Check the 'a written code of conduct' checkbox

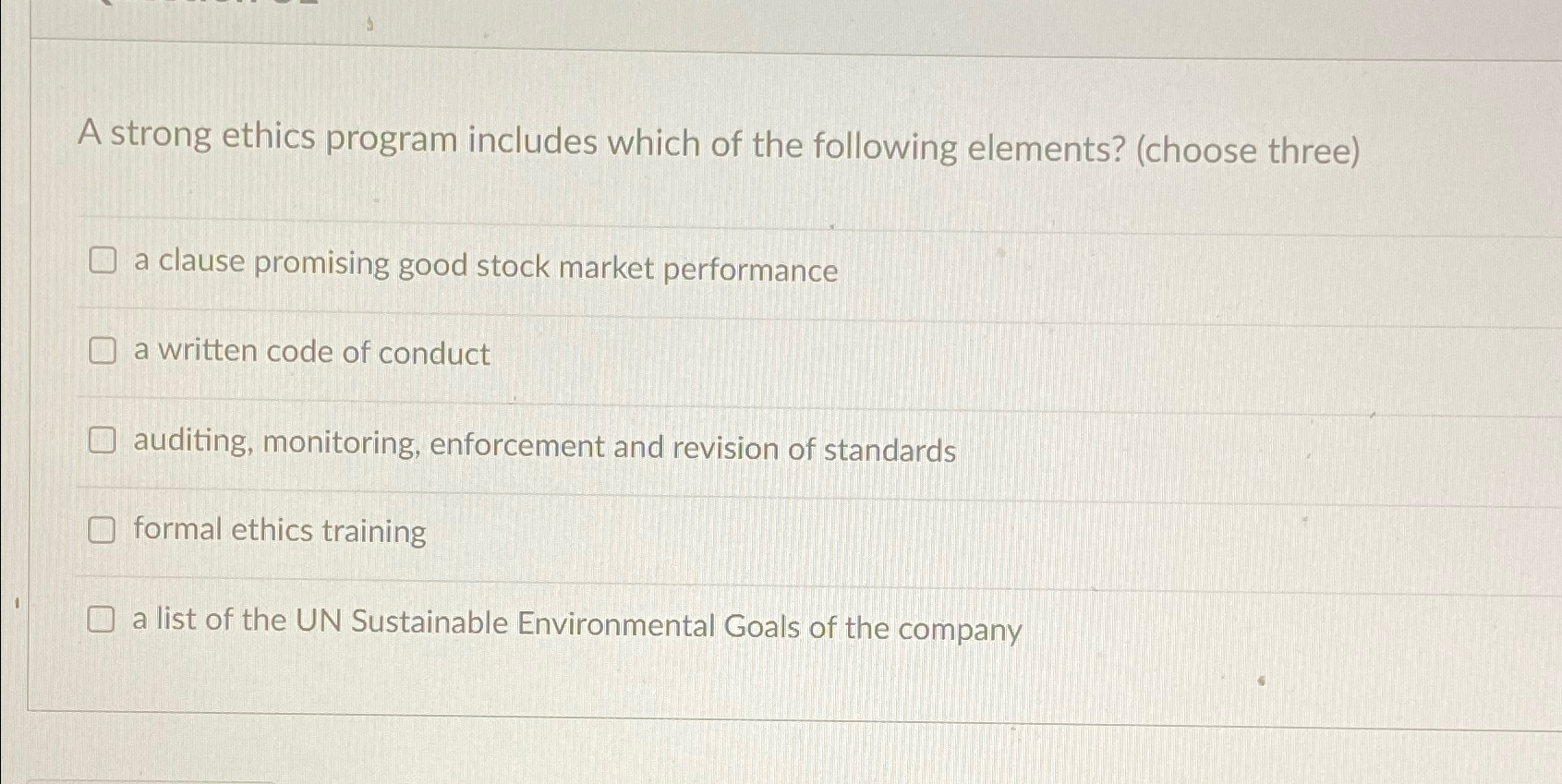pos(103,350)
